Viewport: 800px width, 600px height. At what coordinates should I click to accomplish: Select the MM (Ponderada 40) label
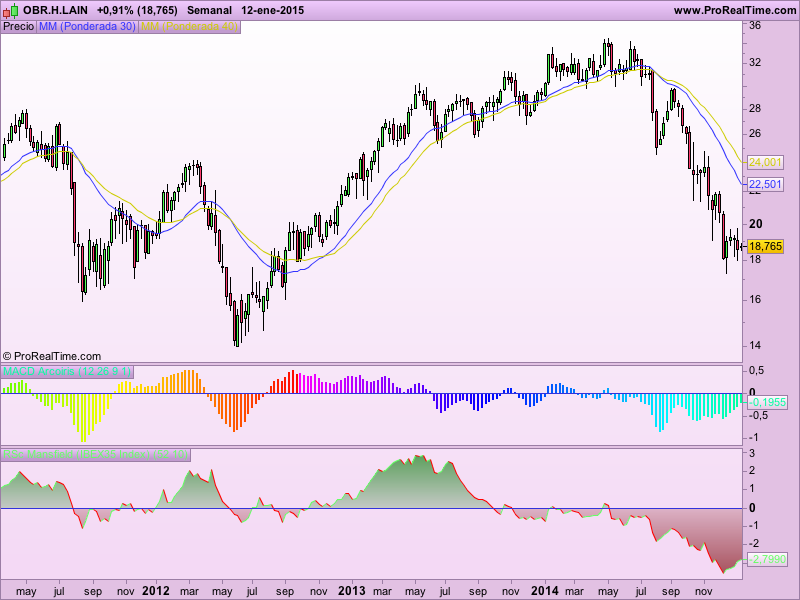(189, 26)
